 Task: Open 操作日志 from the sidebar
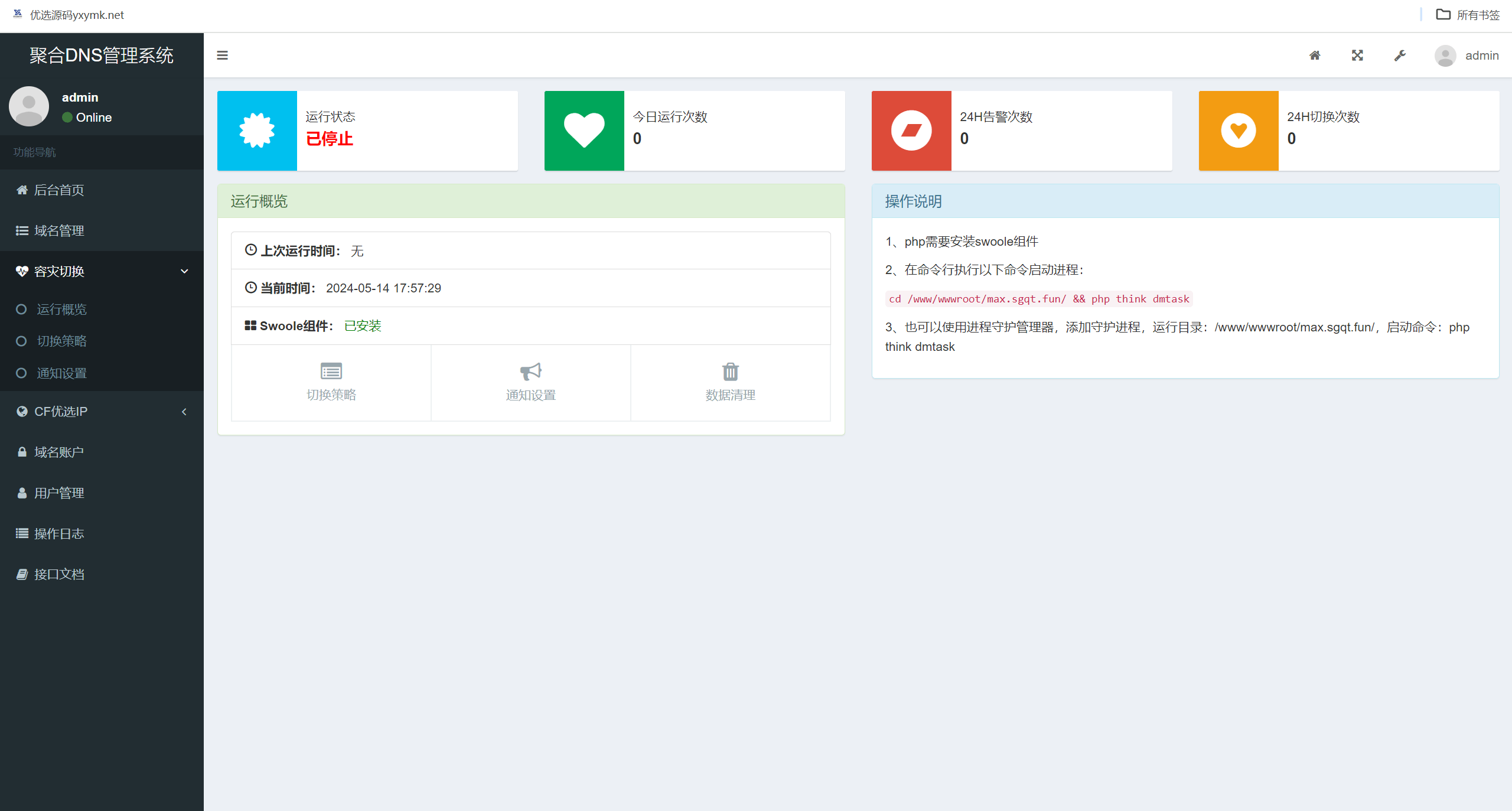click(x=102, y=533)
